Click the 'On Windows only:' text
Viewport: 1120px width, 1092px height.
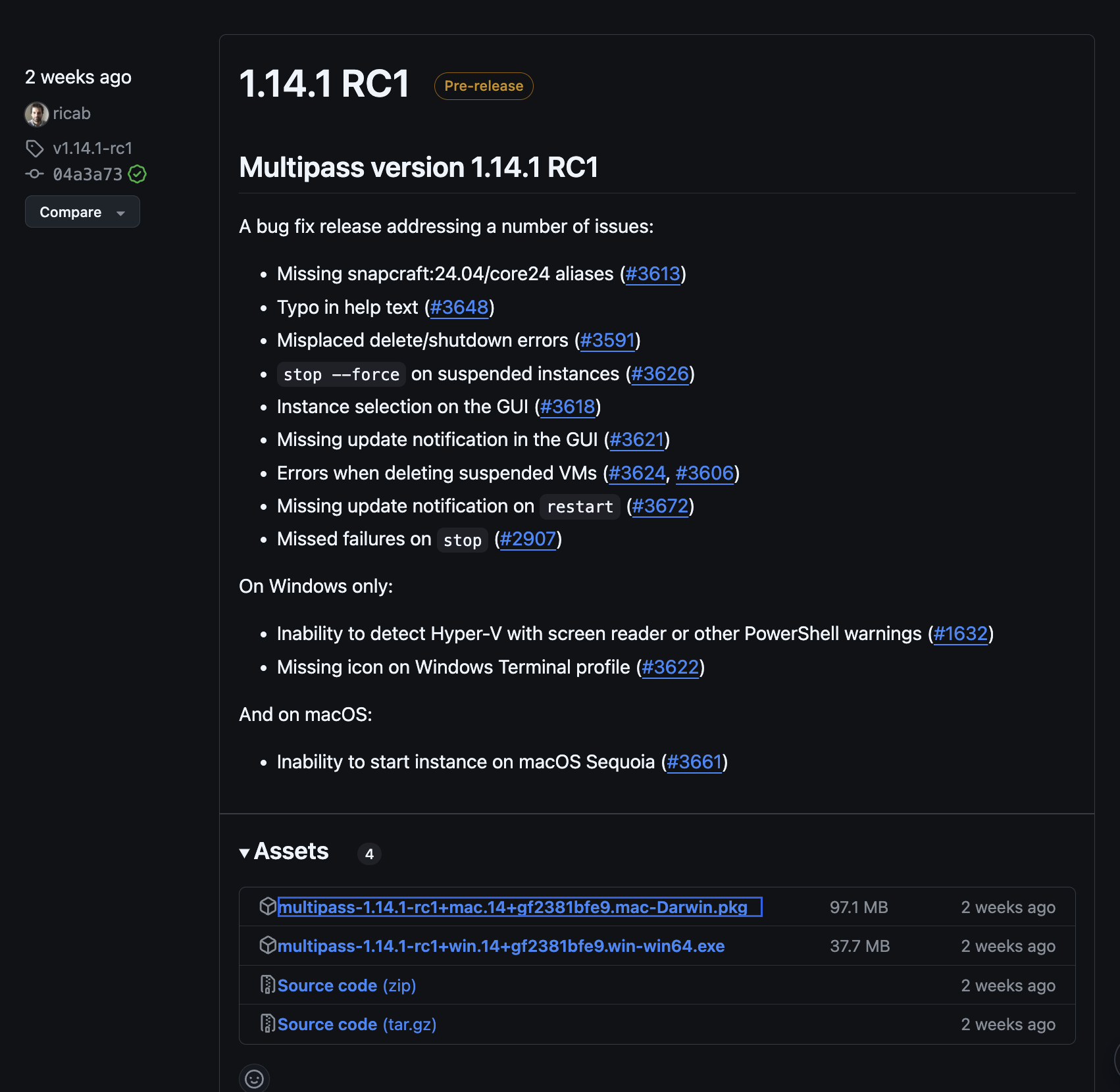pyautogui.click(x=316, y=586)
